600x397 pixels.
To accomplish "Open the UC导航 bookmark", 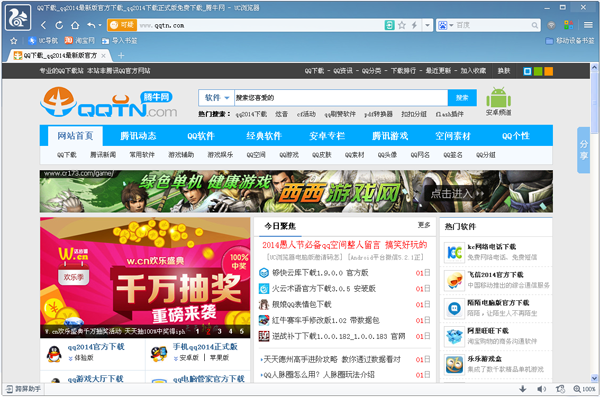I will tap(43, 41).
